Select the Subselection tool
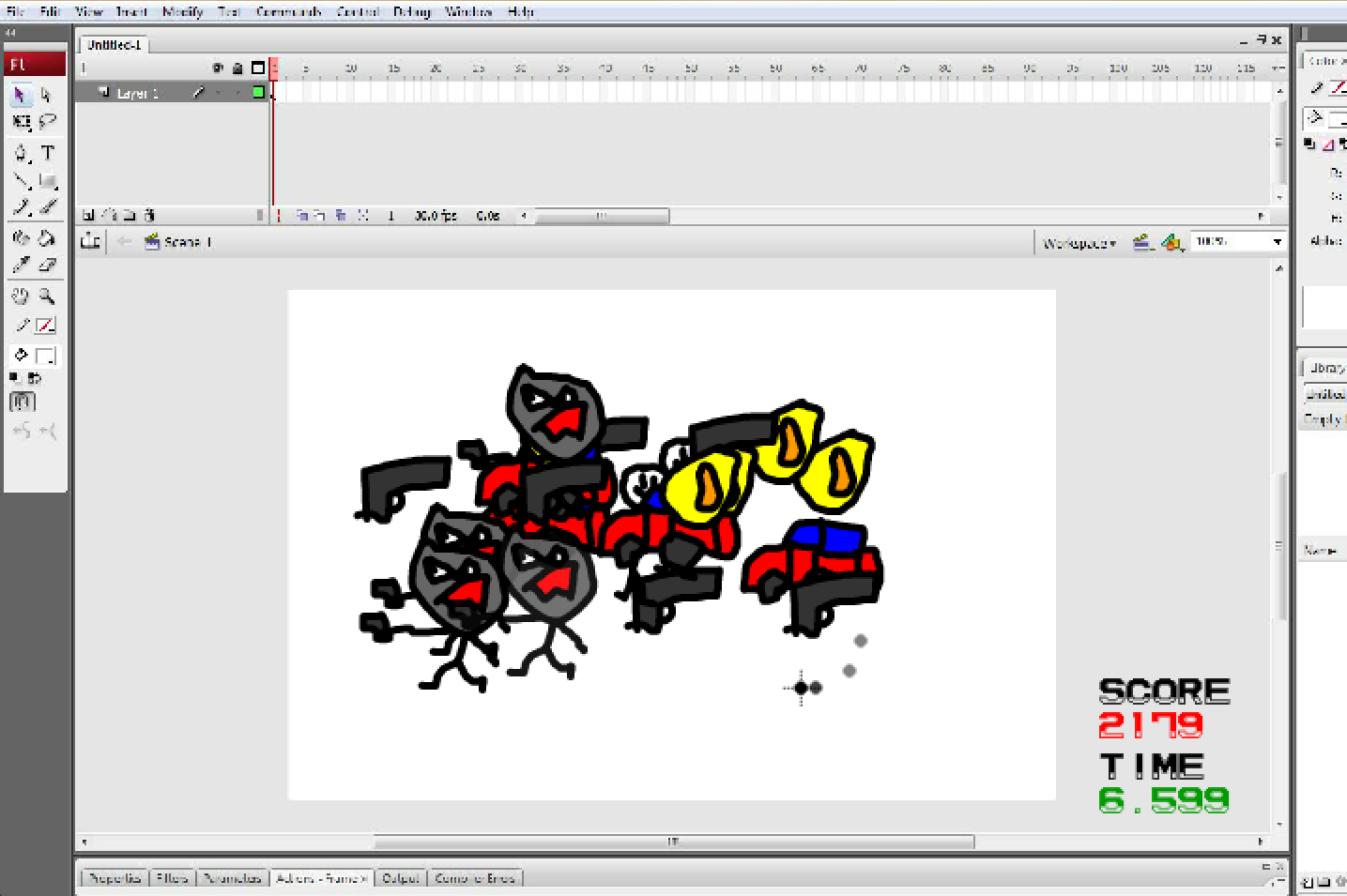The width and height of the screenshot is (1347, 896). tap(47, 96)
